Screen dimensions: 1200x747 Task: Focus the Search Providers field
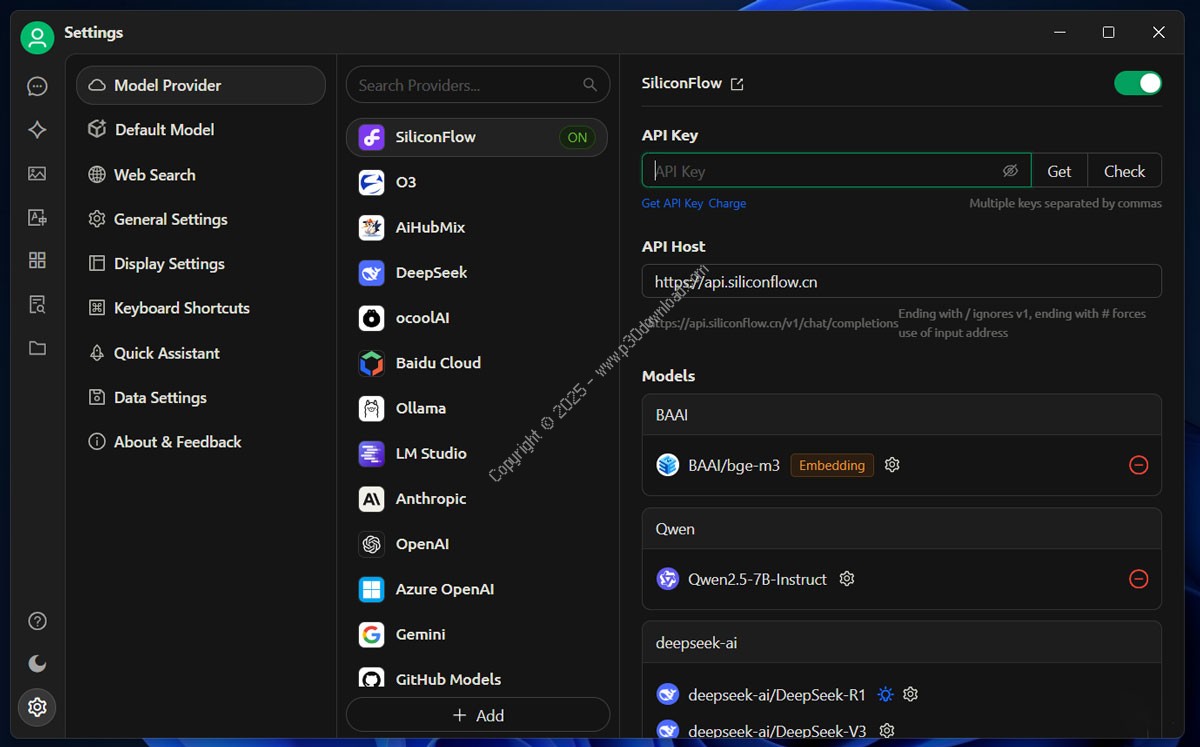478,85
